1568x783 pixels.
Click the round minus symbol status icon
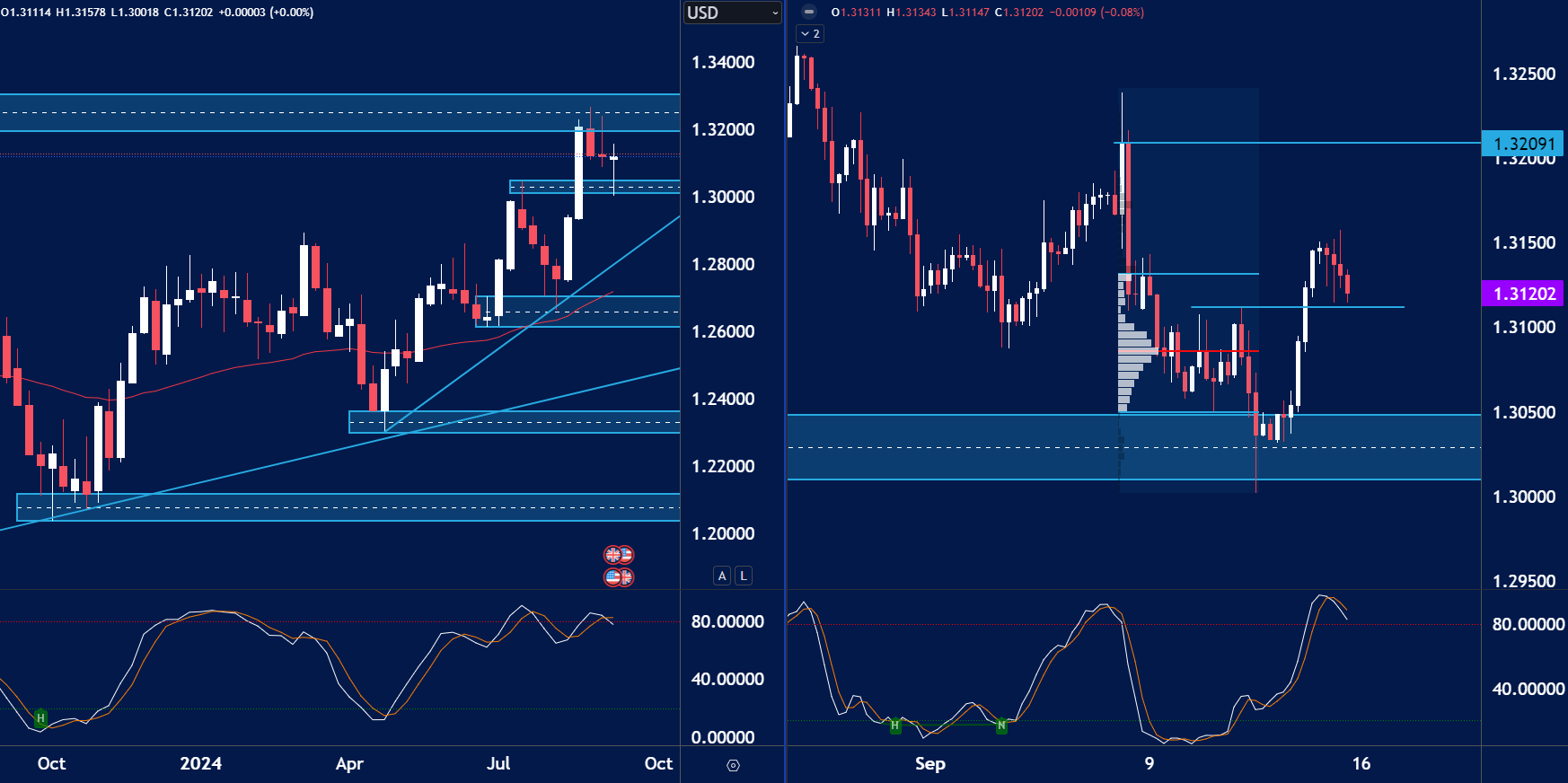[809, 12]
